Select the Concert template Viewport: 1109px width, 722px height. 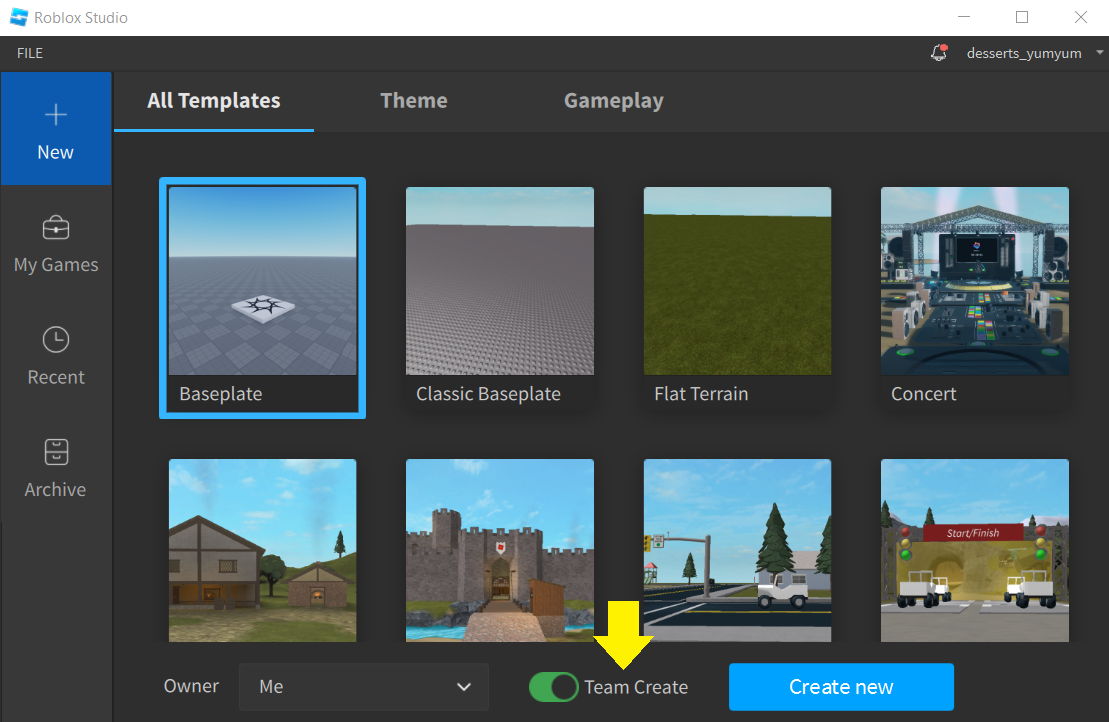click(975, 298)
